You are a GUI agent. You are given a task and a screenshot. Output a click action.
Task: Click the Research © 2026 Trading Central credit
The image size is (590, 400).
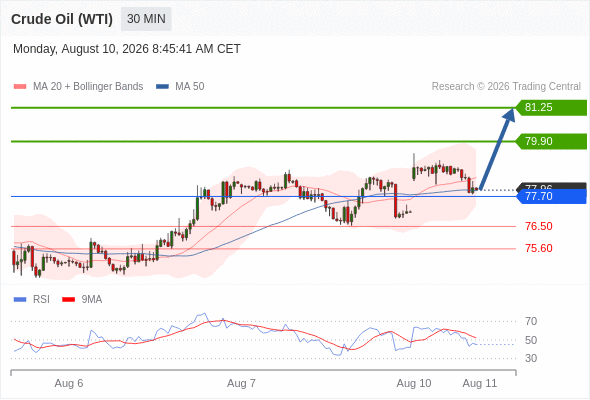point(506,87)
